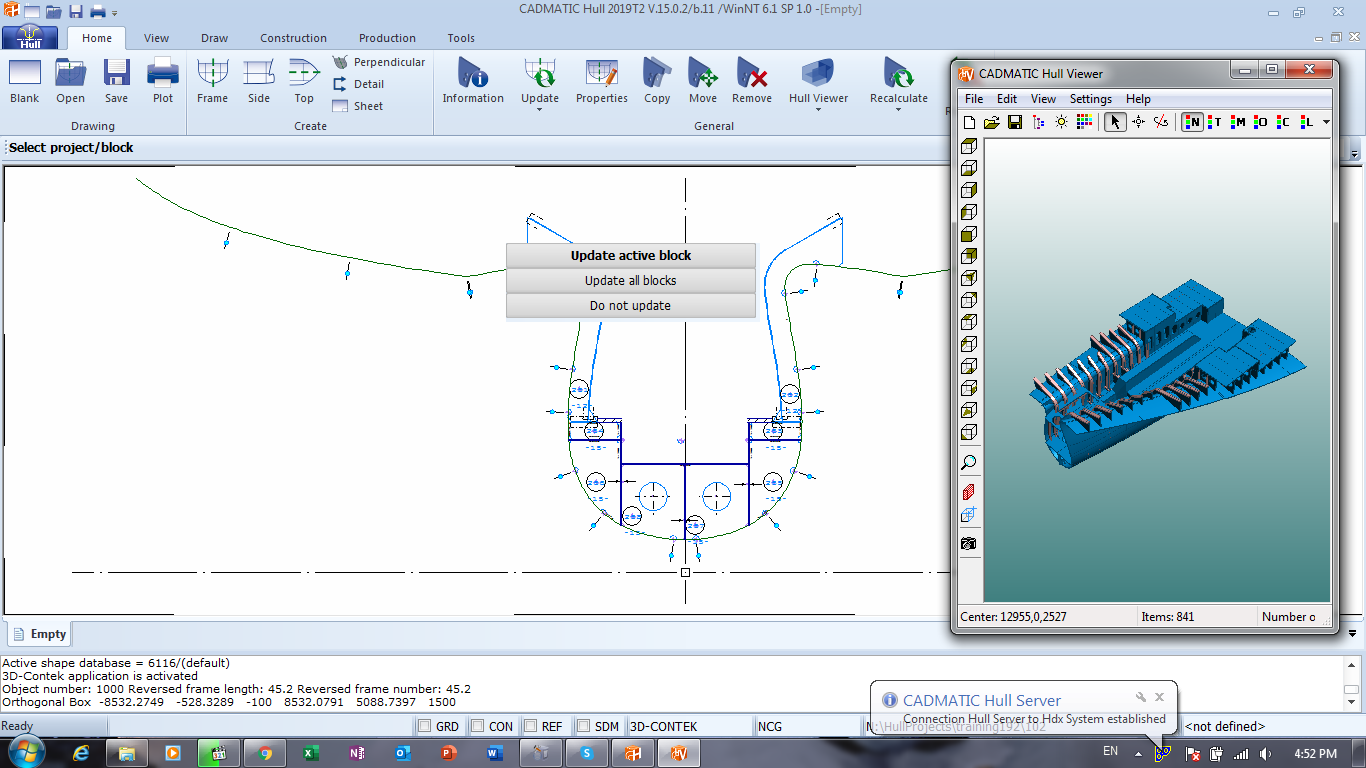Click the Plot icon in the Drawing group

tap(162, 82)
